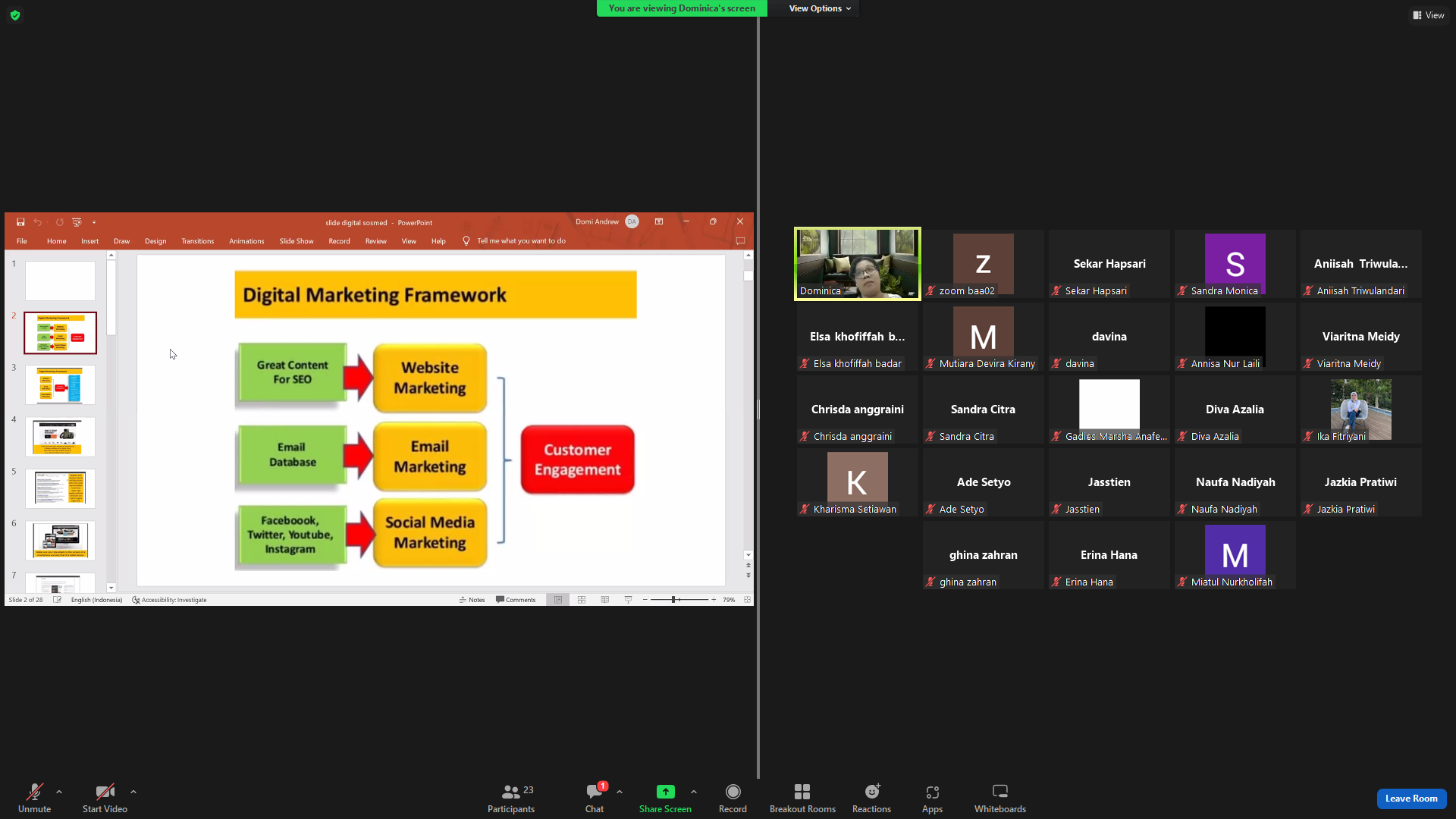The image size is (1456, 819).
Task: Open the Animations ribbon tab
Action: pos(246,241)
